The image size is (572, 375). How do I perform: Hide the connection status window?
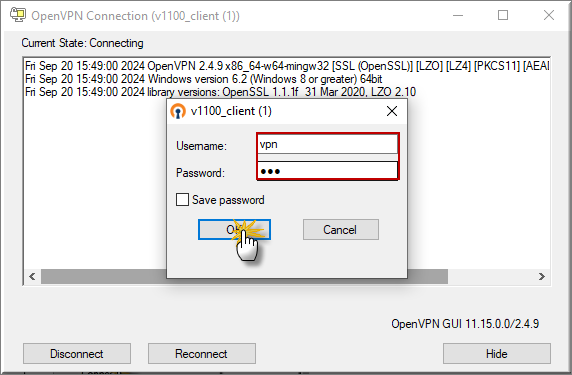497,353
